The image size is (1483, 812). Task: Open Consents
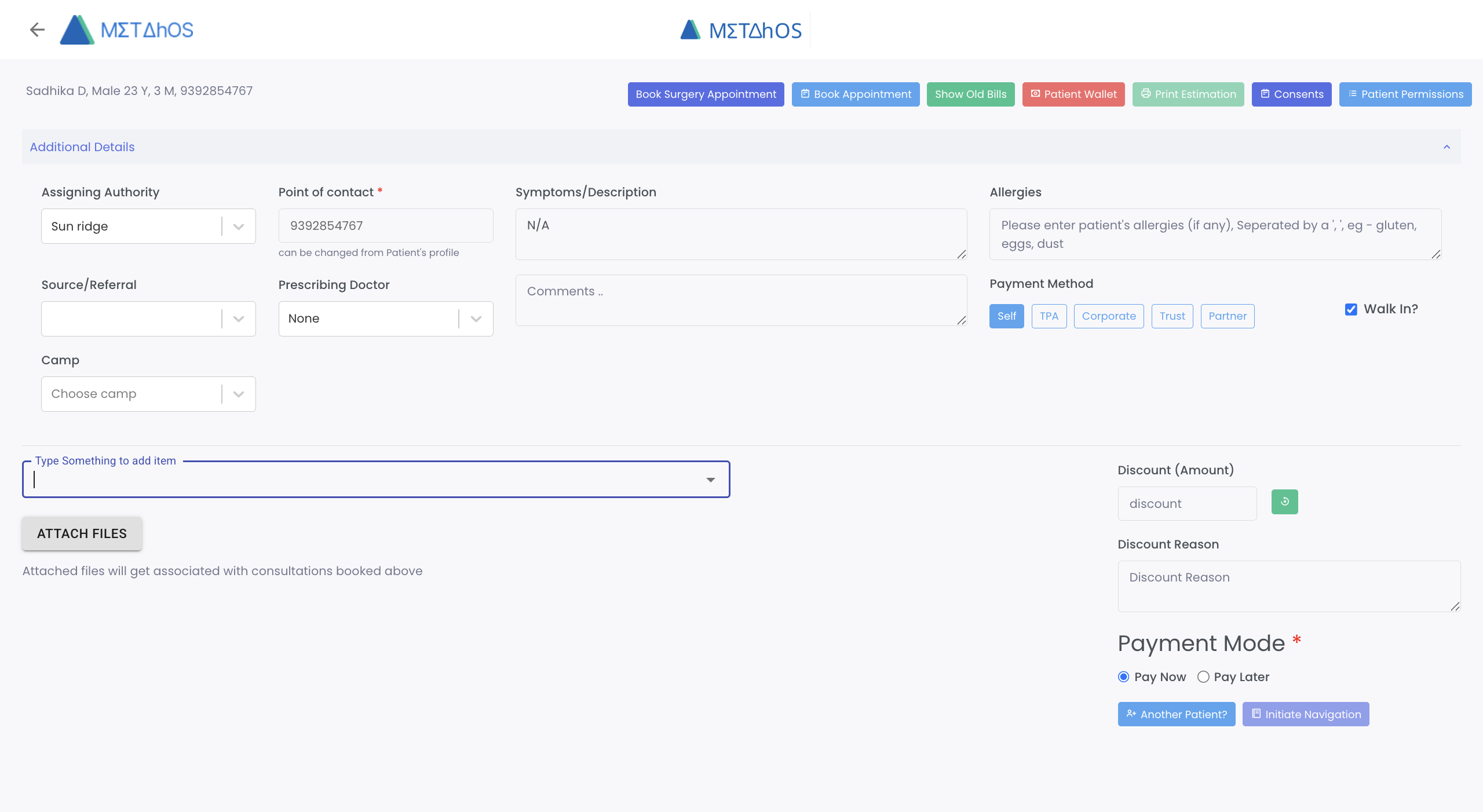[x=1291, y=94]
